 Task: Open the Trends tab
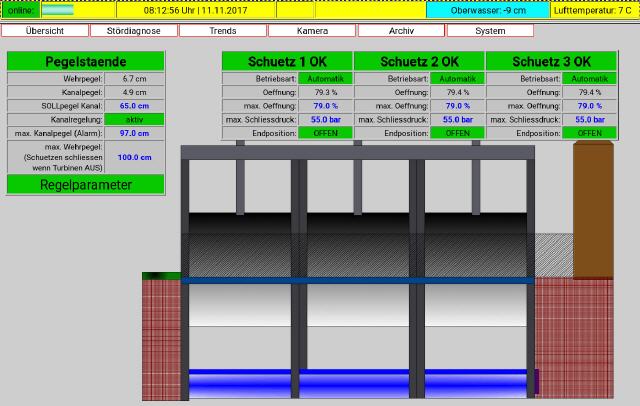[222, 31]
